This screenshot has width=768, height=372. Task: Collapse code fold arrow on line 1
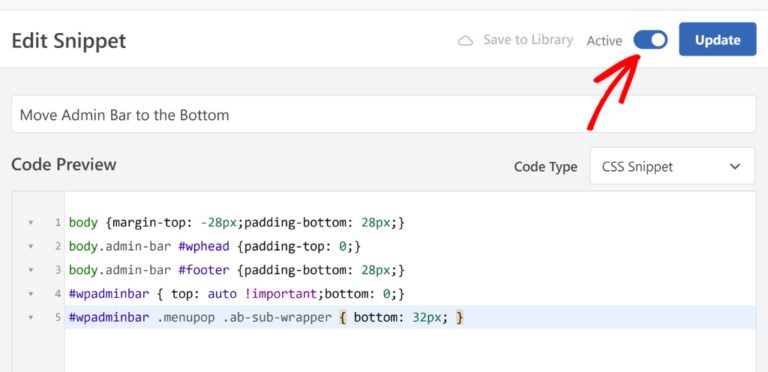pos(30,223)
